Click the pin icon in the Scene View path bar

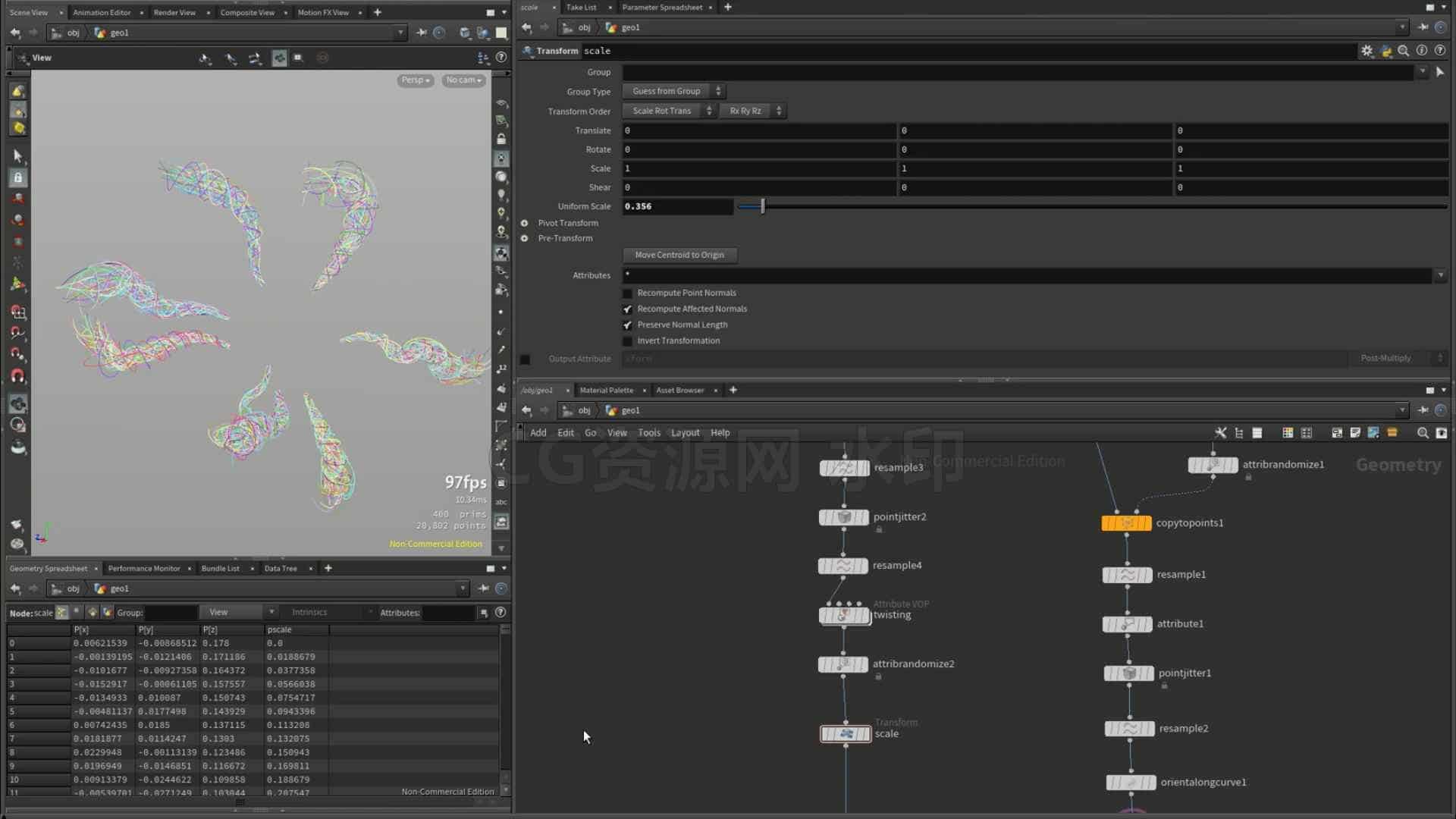coord(422,33)
